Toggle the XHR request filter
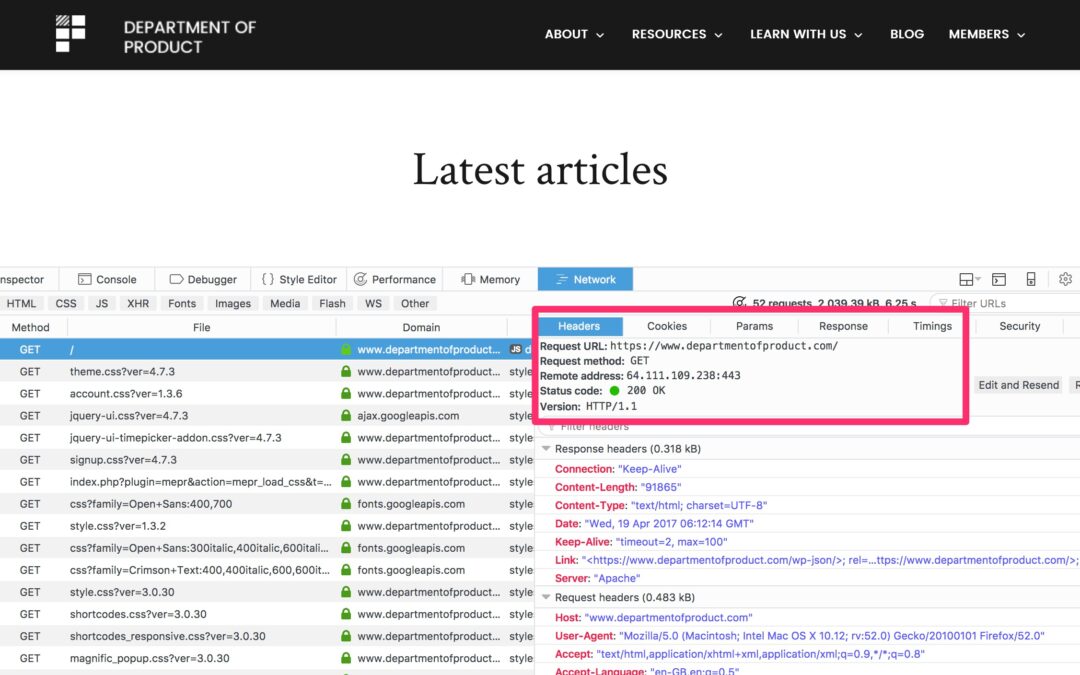 [x=138, y=303]
